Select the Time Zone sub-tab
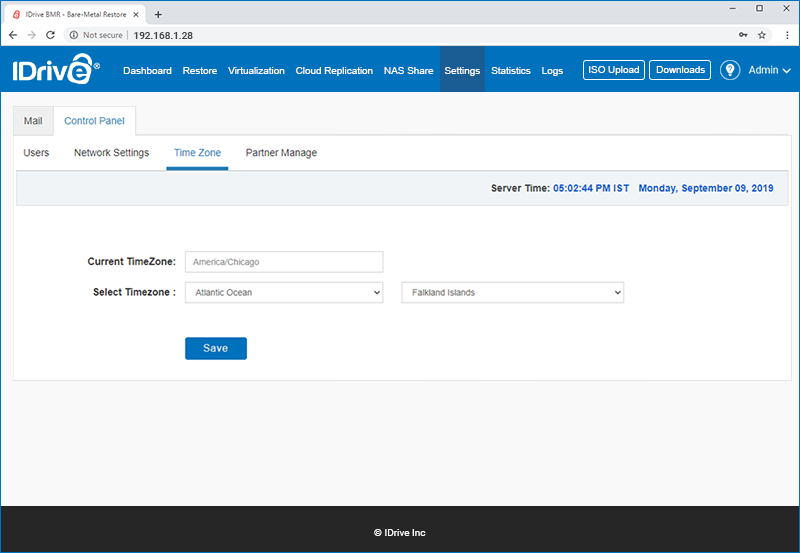The height and width of the screenshot is (553, 800). pos(197,153)
